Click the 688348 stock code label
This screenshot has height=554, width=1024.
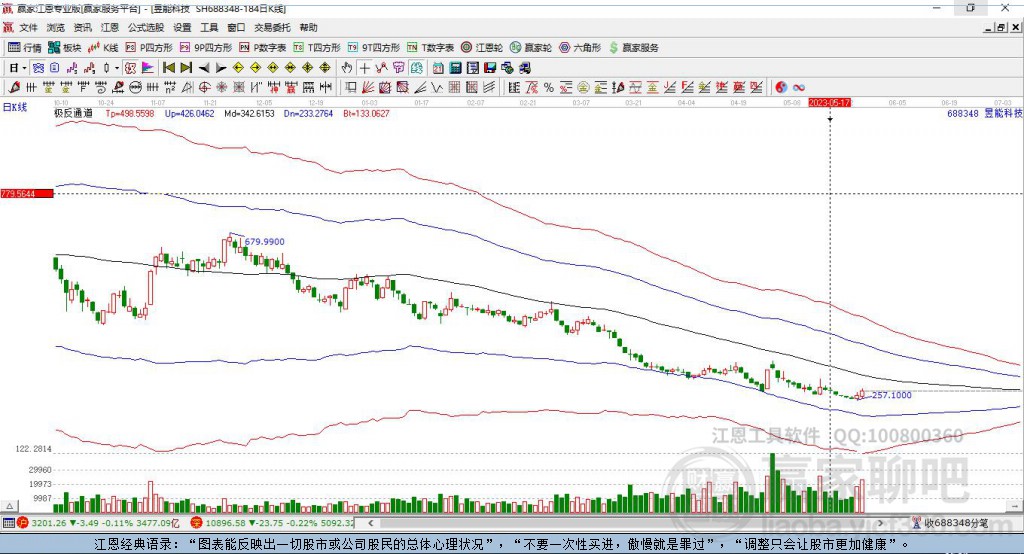[x=963, y=114]
